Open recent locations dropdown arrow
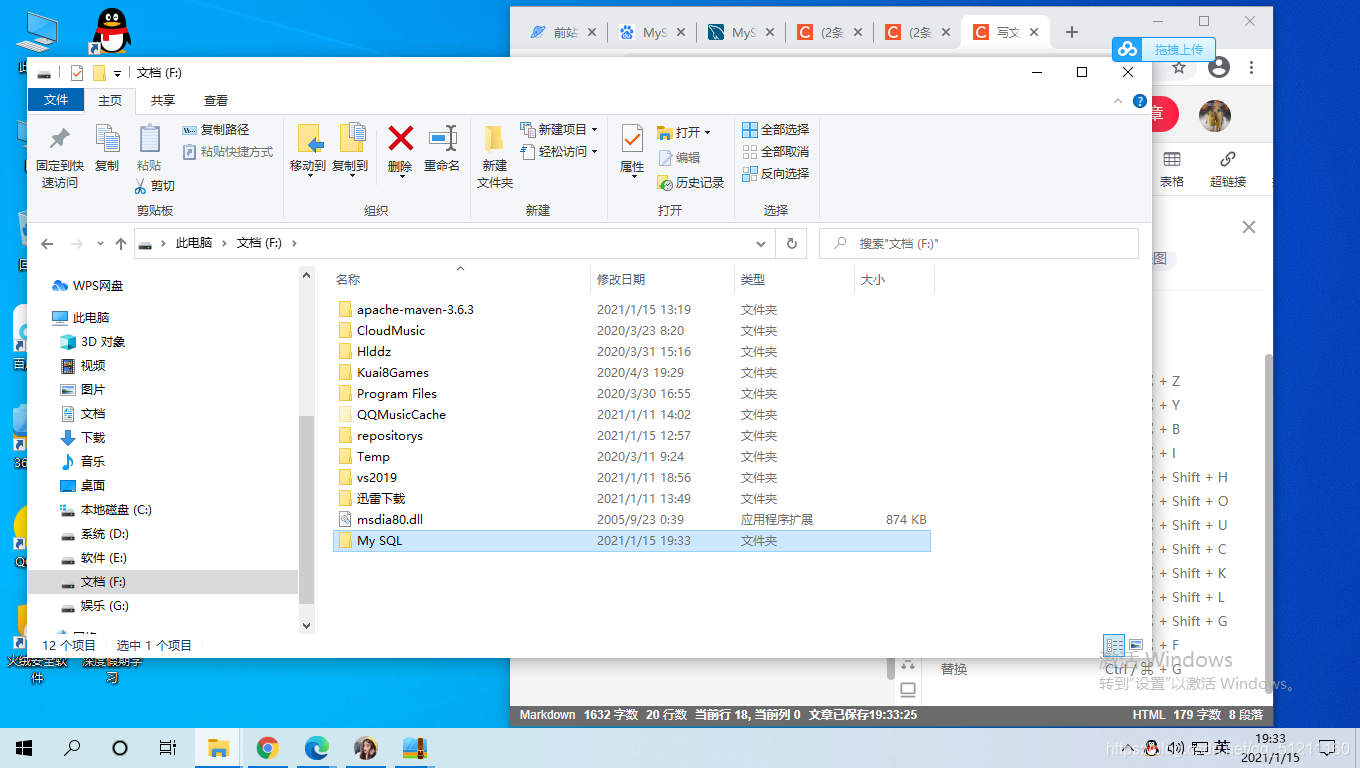The image size is (1360, 768). tap(100, 243)
